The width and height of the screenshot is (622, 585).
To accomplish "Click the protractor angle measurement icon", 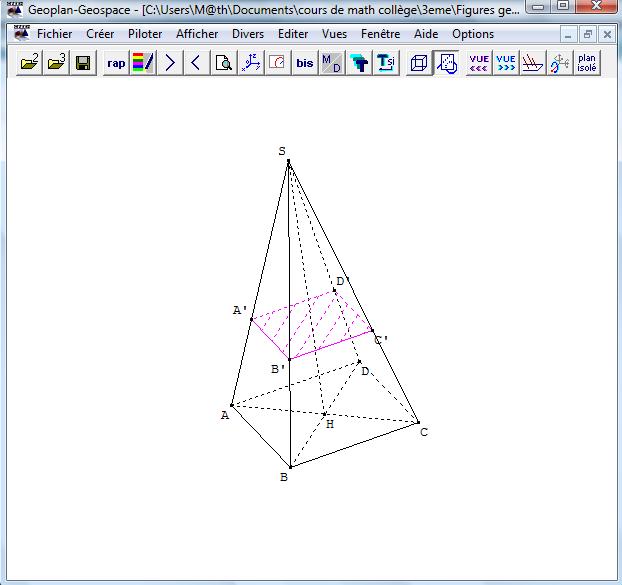I will [277, 63].
